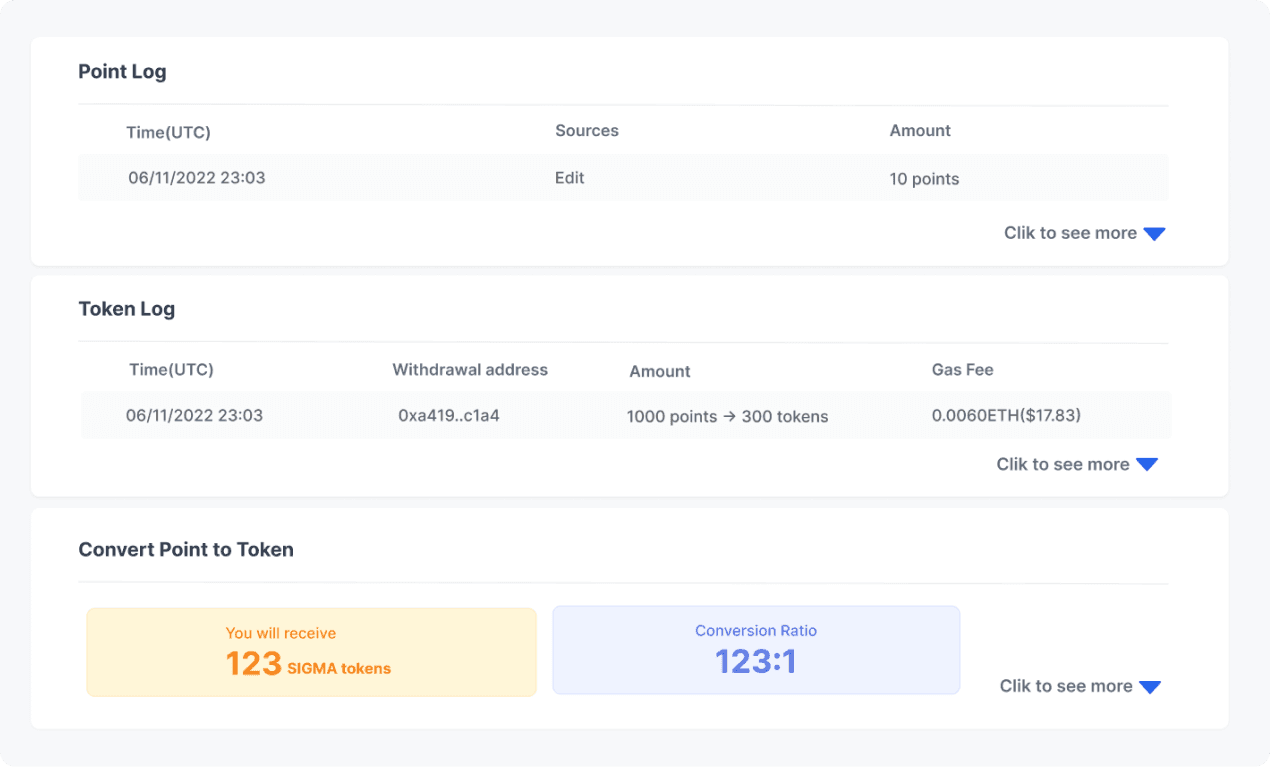1270x767 pixels.
Task: Open see more in Token Log section
Action: coord(1062,463)
